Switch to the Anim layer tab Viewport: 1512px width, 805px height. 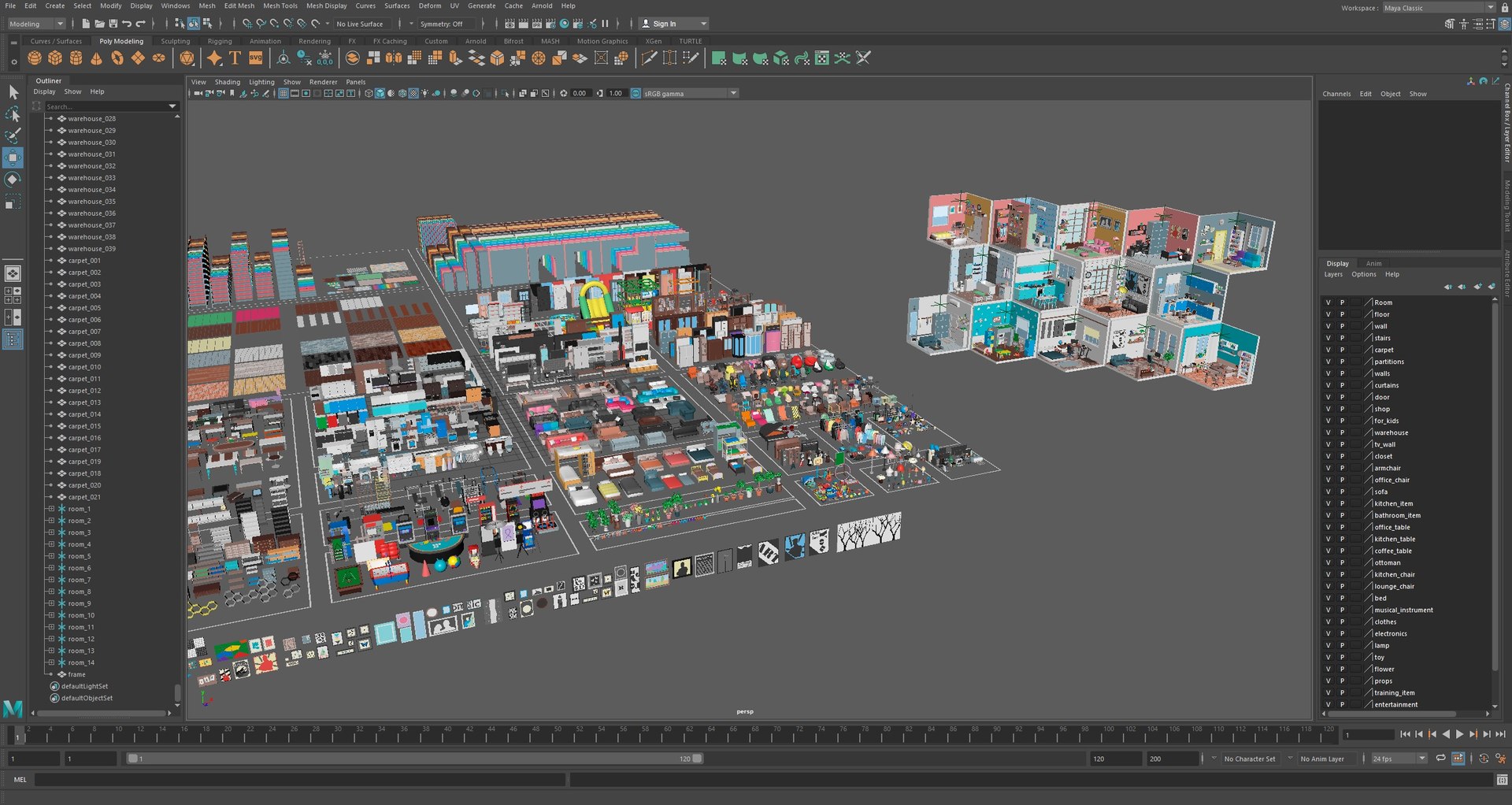point(1374,263)
